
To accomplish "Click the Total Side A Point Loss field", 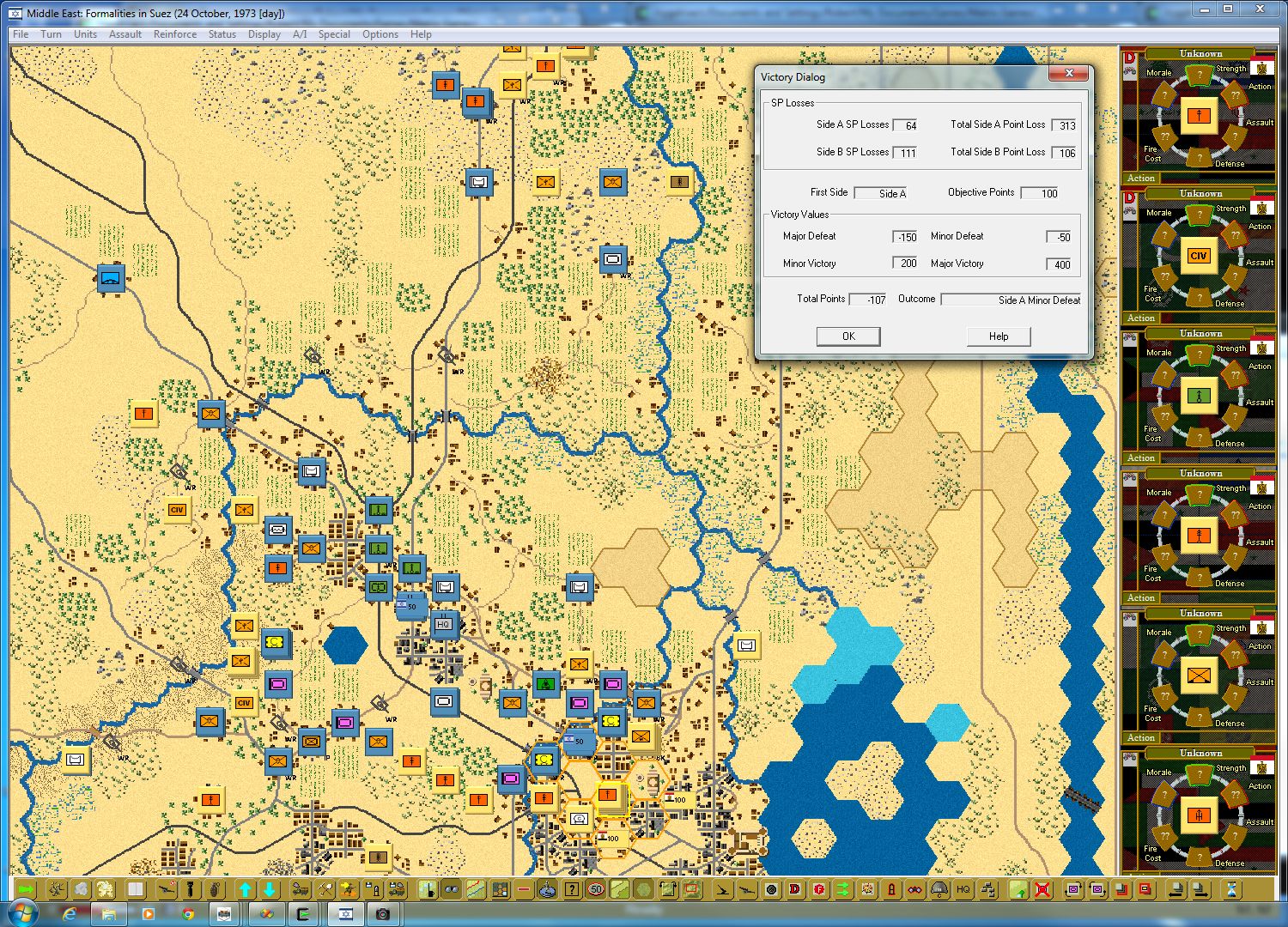I will [1064, 125].
